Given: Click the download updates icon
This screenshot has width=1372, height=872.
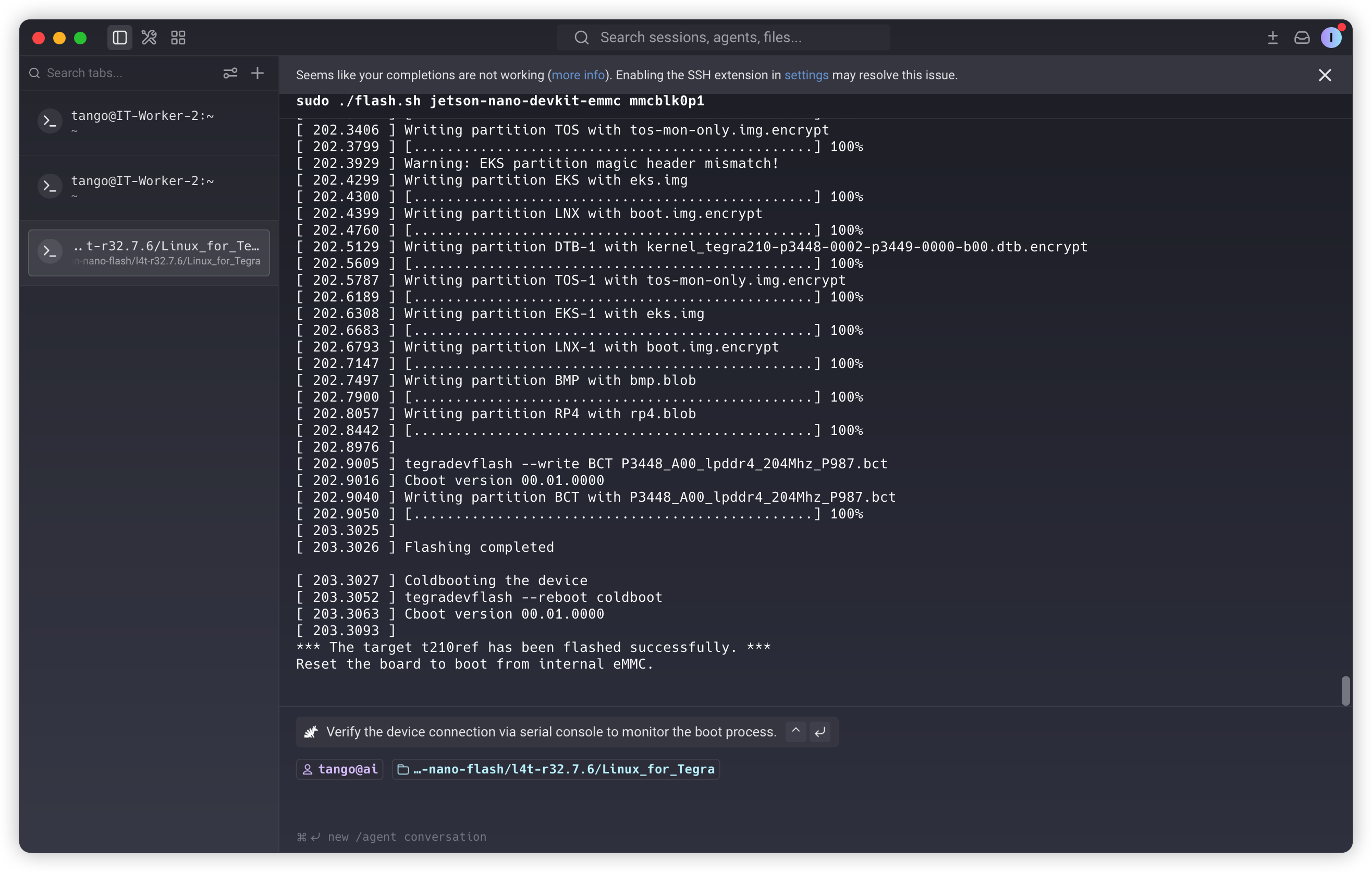Looking at the screenshot, I should click(1272, 38).
